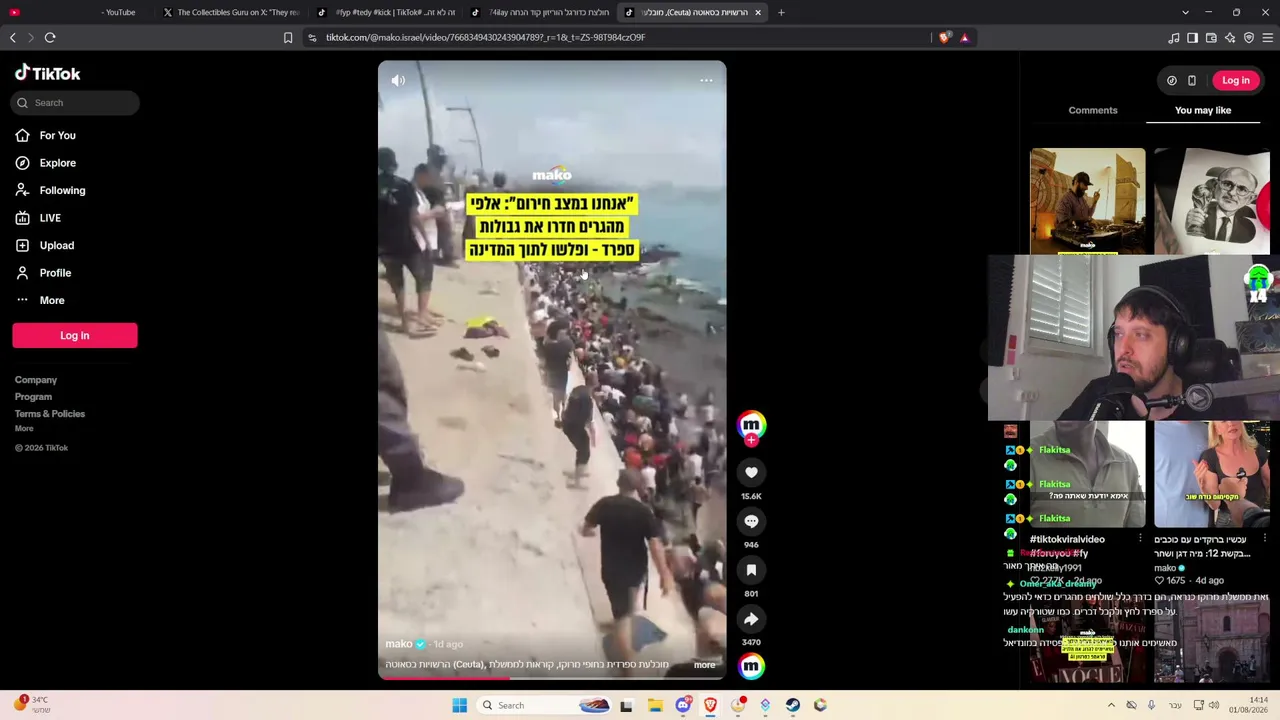
Task: Like the video with the heart icon
Action: click(x=751, y=472)
